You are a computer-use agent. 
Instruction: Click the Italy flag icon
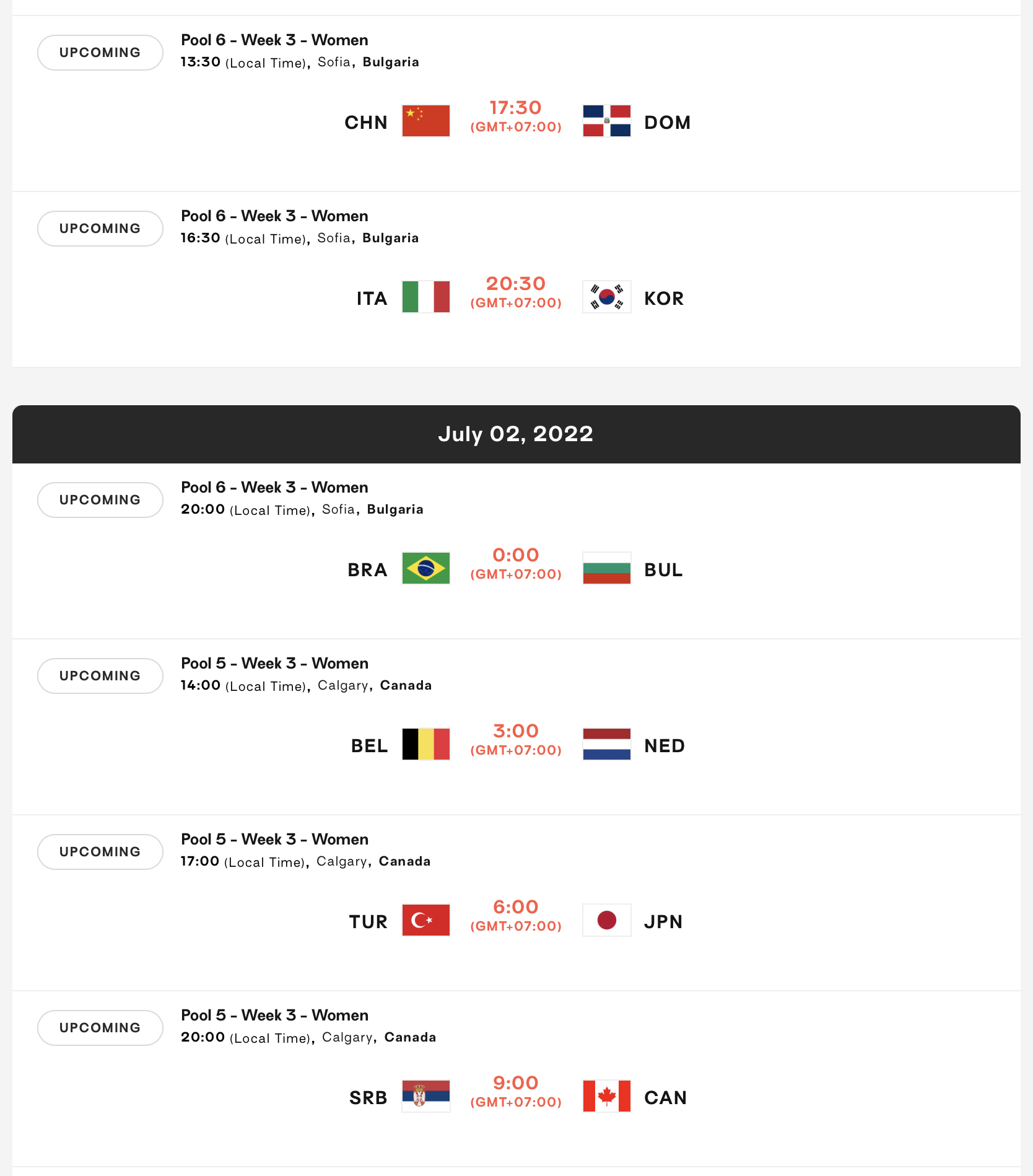[425, 297]
